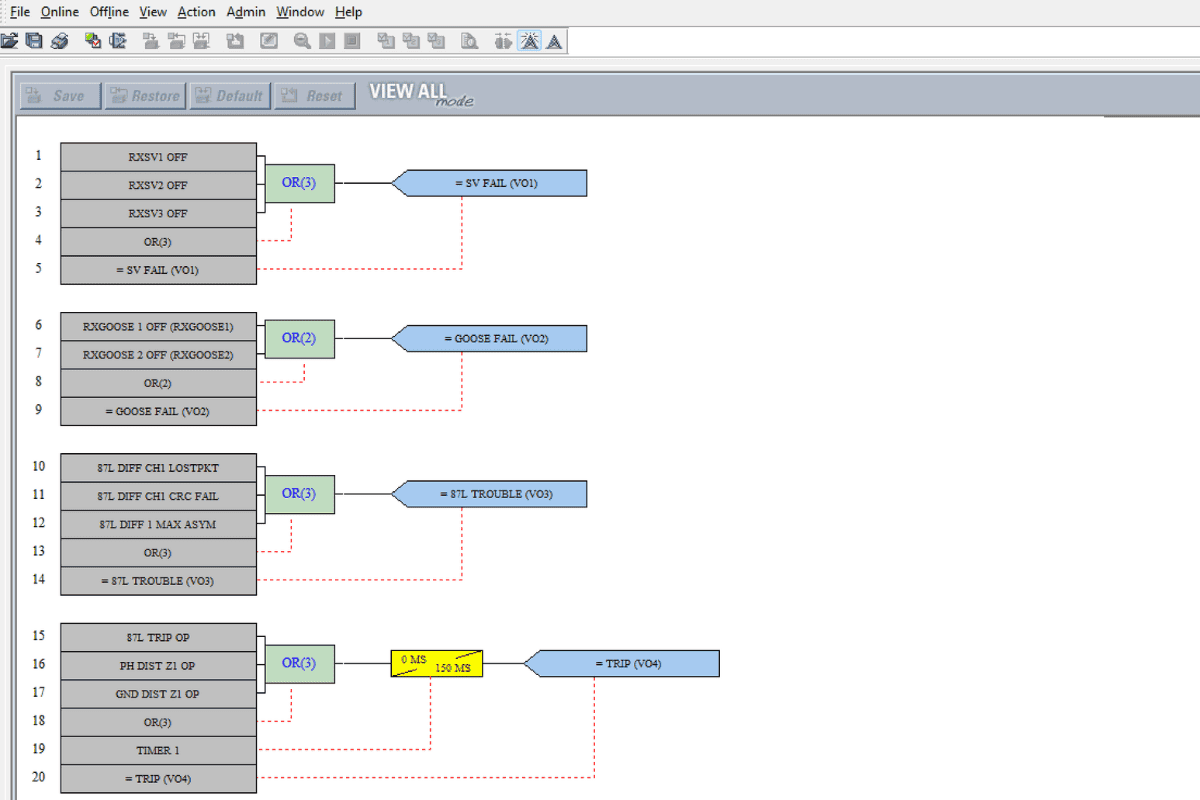Select gray OR(3) entry in row 18
Viewport: 1200px width, 800px height.
(158, 721)
